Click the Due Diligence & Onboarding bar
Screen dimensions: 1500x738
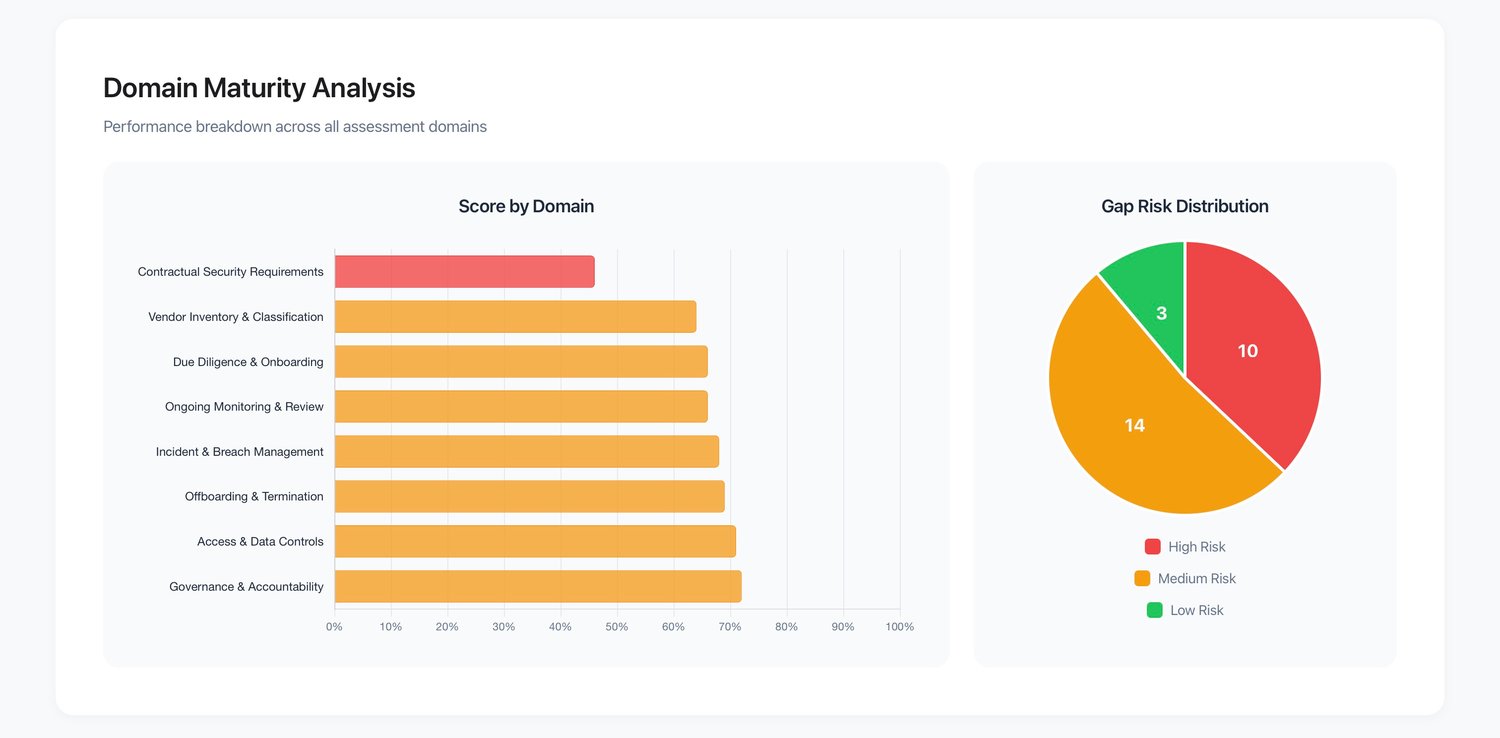click(521, 362)
